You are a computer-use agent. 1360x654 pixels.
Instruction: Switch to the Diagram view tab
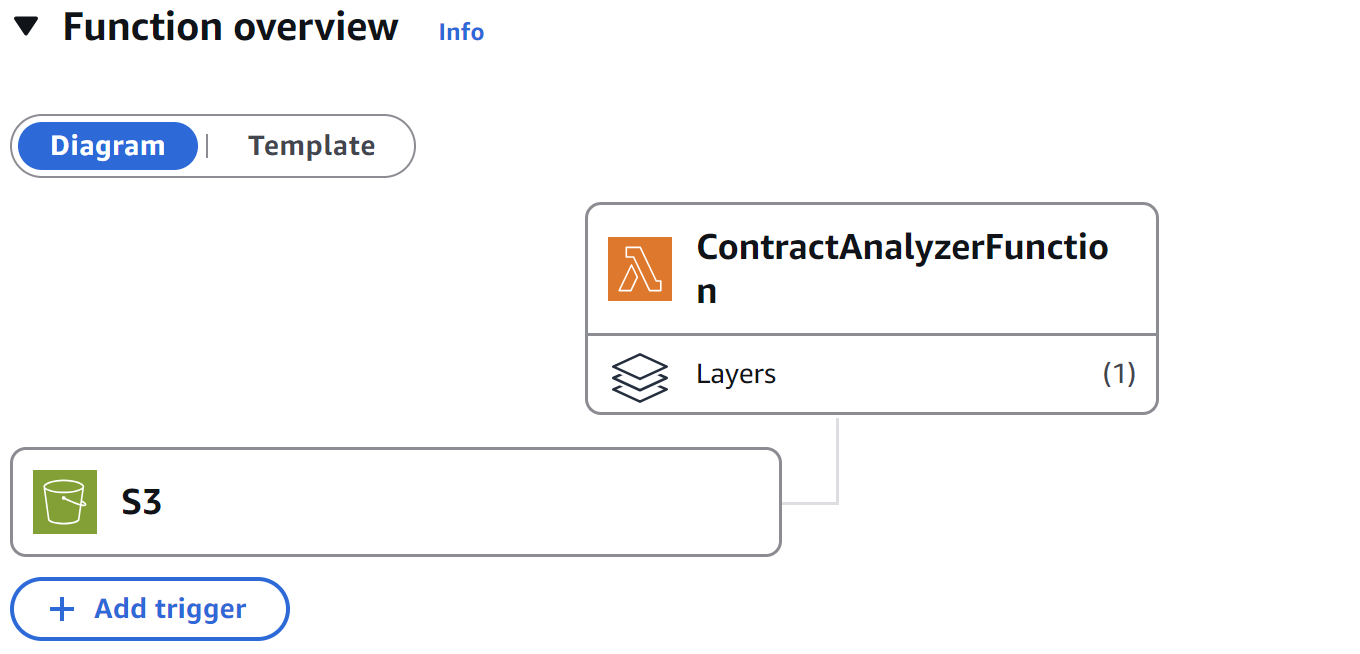pyautogui.click(x=108, y=146)
